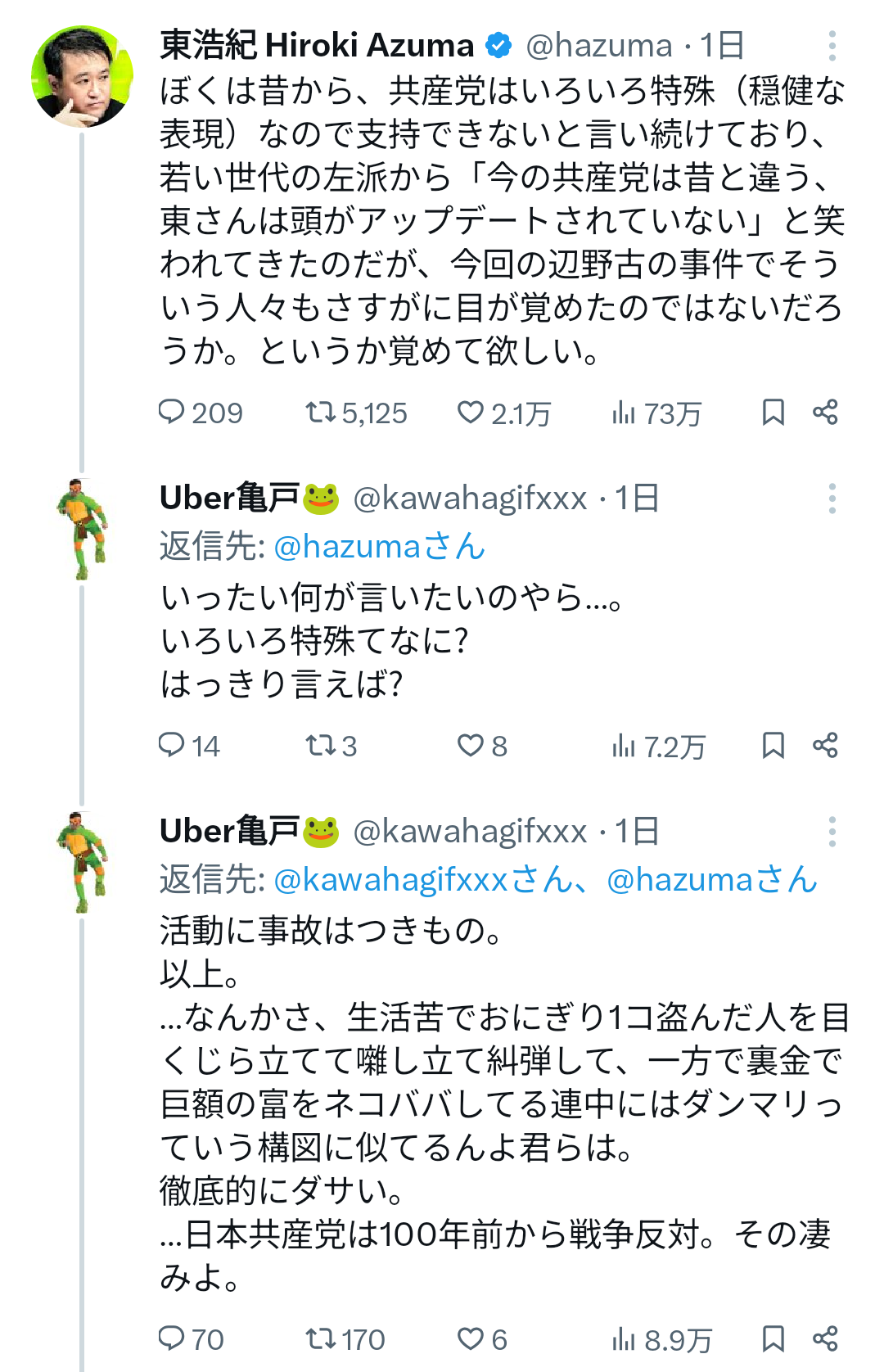
Task: Bookmark Hiroki Azuma's tweet
Action: [x=773, y=412]
